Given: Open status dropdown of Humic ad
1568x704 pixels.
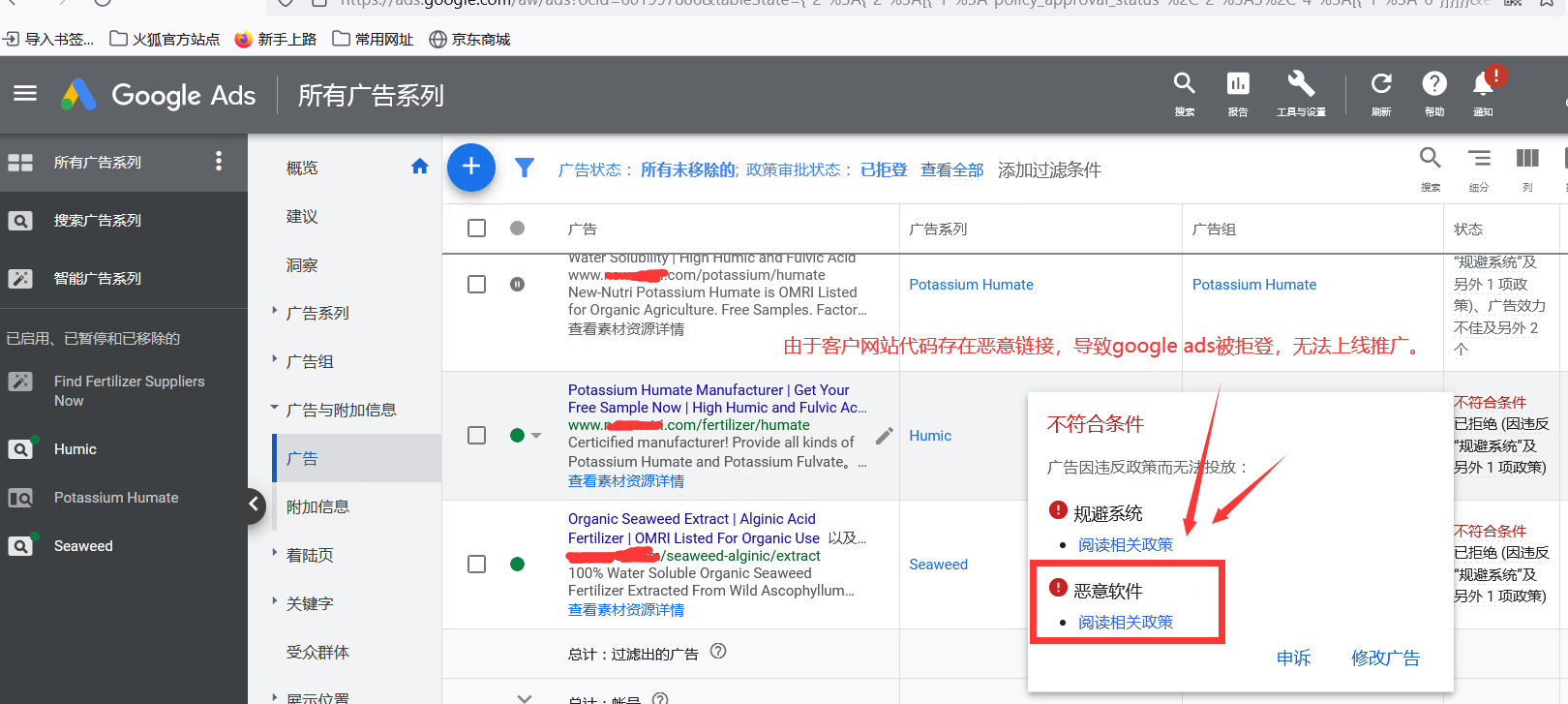Looking at the screenshot, I should (536, 436).
